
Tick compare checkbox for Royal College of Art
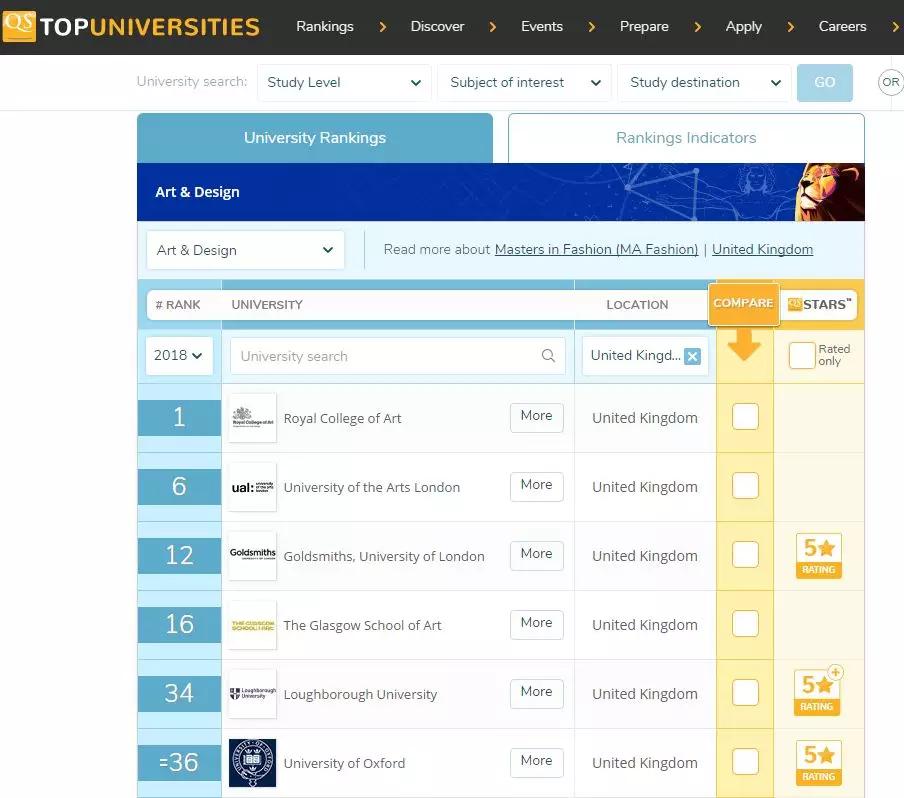point(745,416)
